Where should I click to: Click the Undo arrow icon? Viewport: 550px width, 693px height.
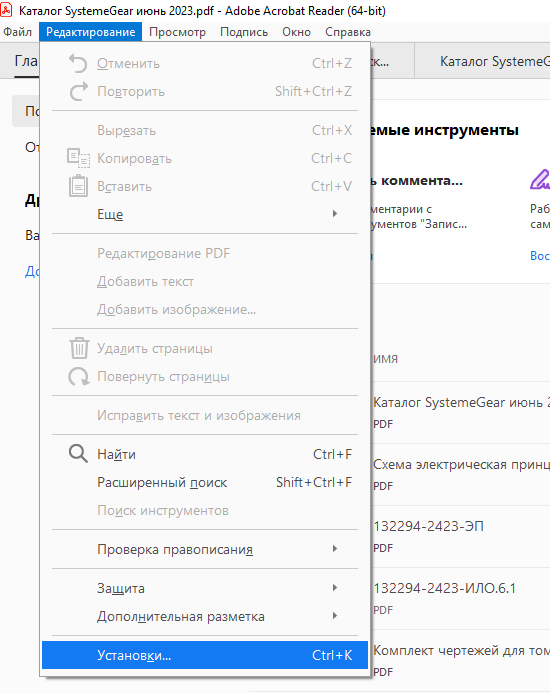pyautogui.click(x=78, y=63)
